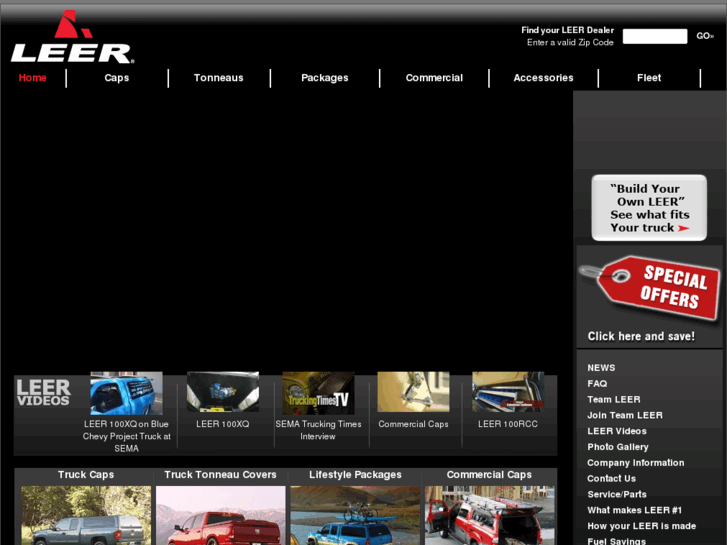Play the blue Chevy project truck video thumbnail
The width and height of the screenshot is (727, 545).
(126, 393)
